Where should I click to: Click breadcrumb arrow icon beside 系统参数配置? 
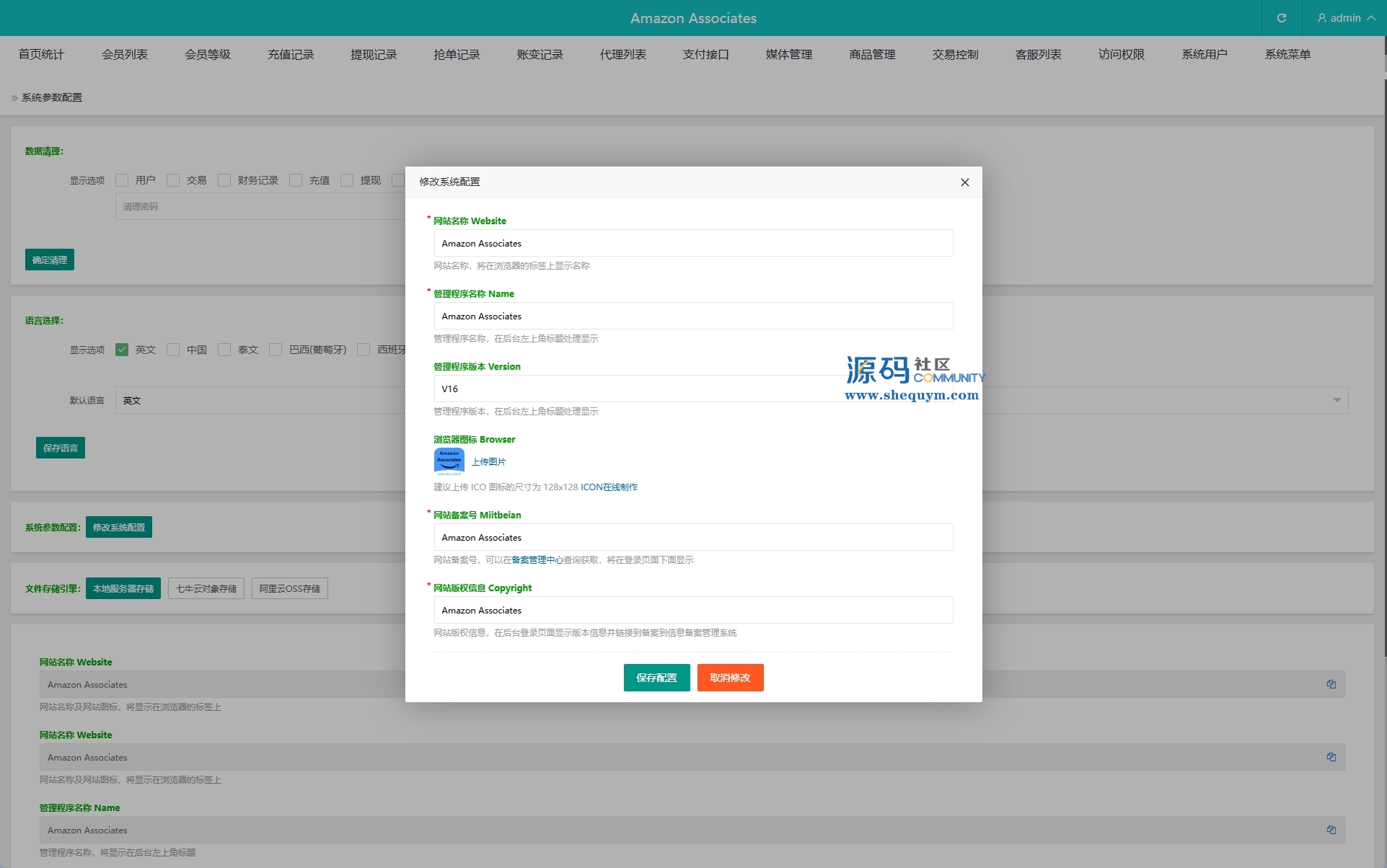pos(14,98)
